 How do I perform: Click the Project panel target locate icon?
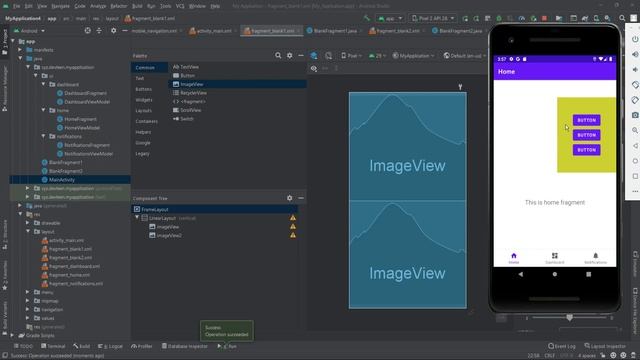tap(87, 31)
